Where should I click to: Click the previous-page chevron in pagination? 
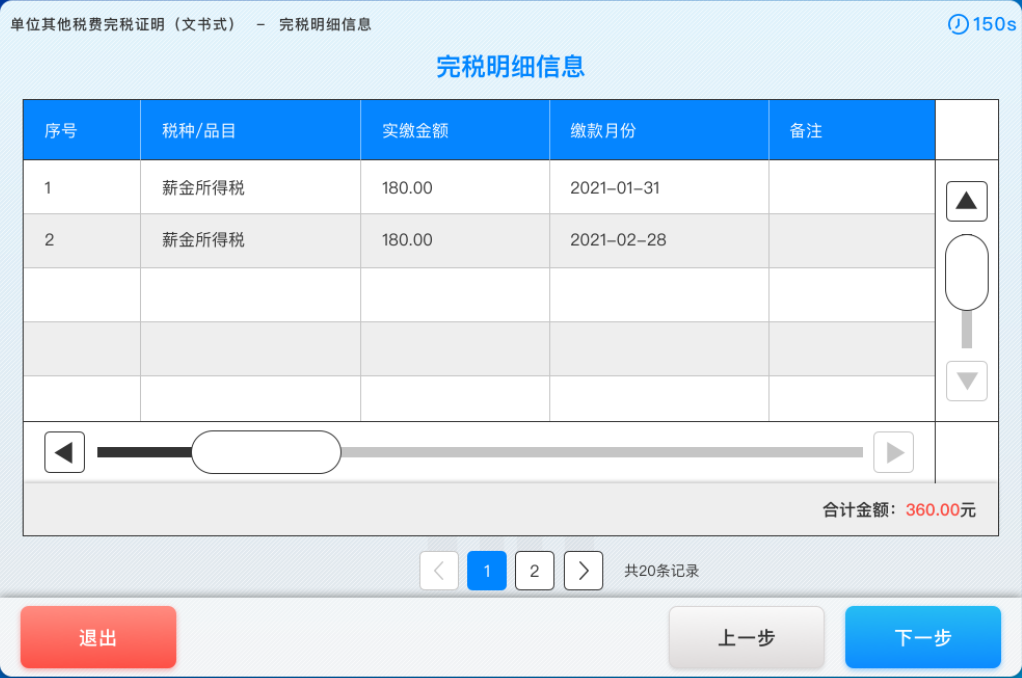pos(438,571)
